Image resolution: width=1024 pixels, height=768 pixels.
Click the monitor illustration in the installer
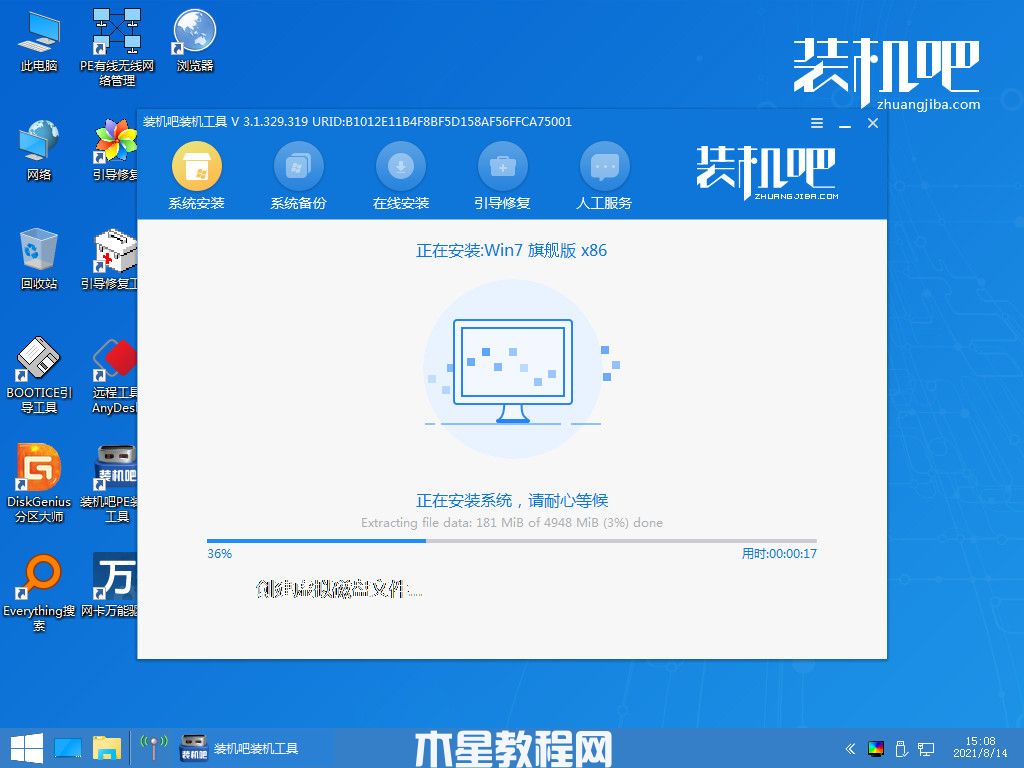513,371
